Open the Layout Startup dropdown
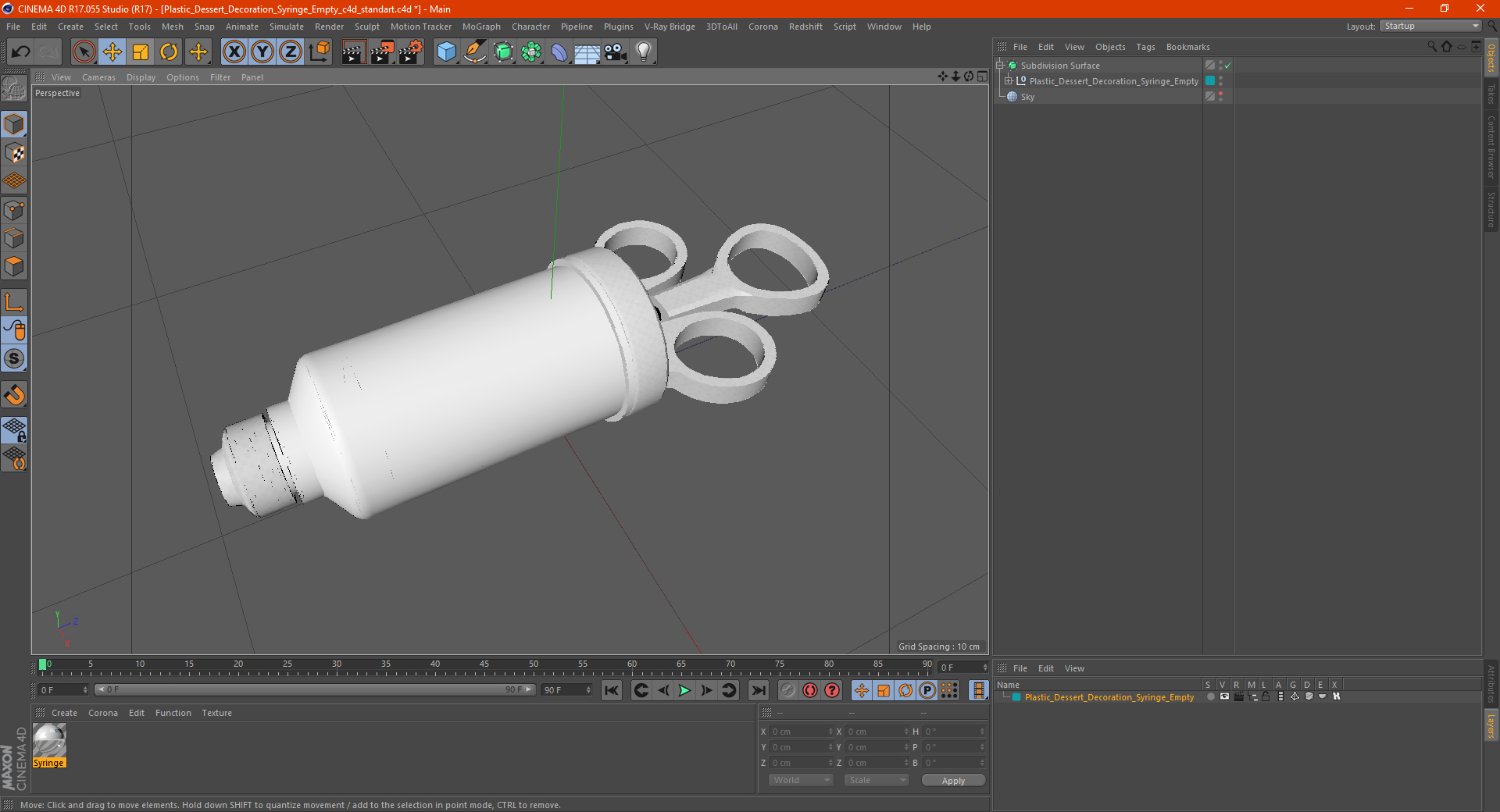 [1430, 26]
